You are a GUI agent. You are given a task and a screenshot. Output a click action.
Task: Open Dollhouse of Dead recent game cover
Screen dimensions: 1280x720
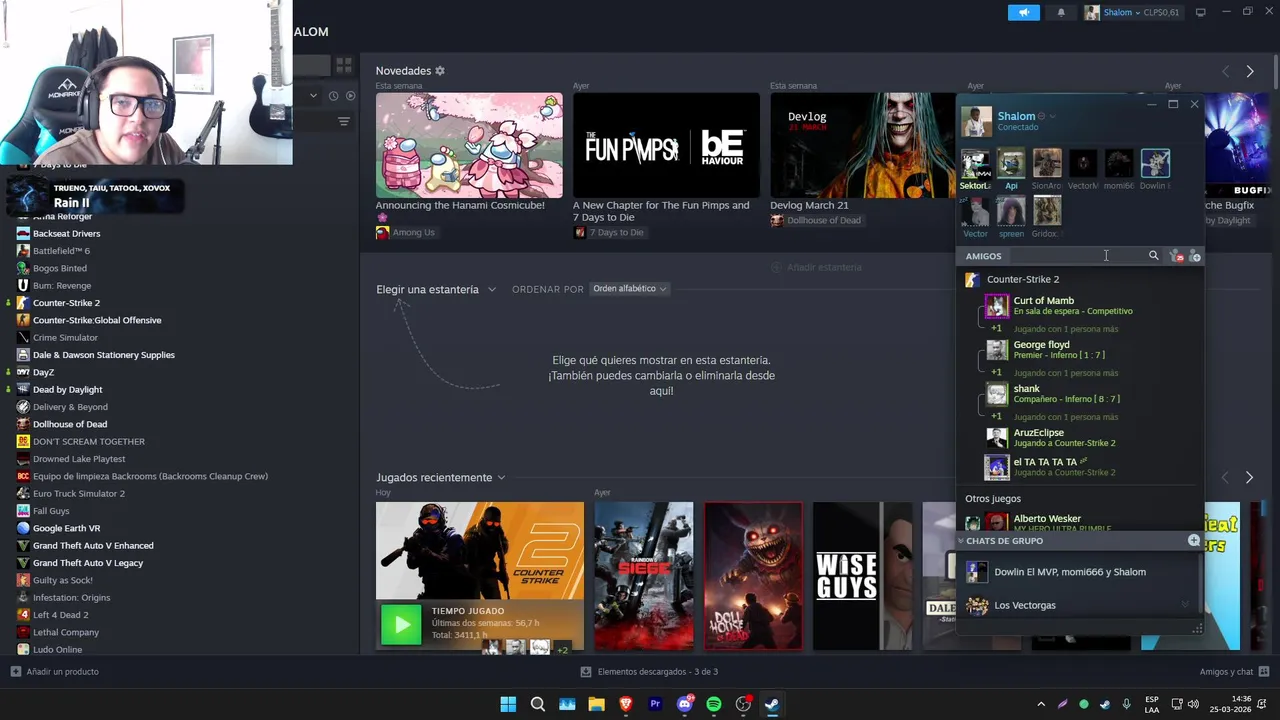point(753,576)
